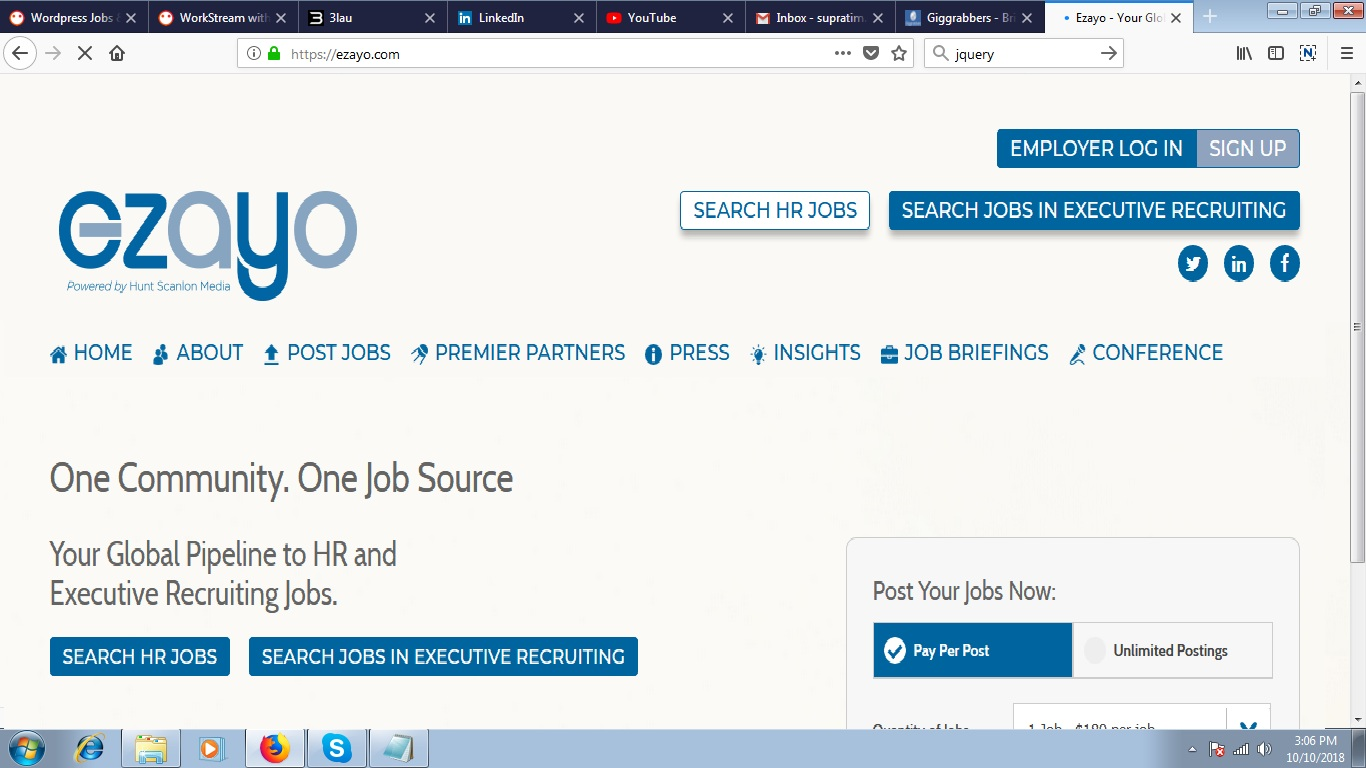This screenshot has height=768, width=1366.
Task: Click the N extension icon in toolbar
Action: click(1308, 54)
